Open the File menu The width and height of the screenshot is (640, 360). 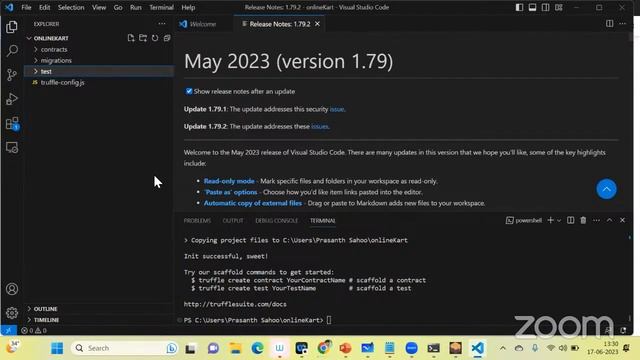coord(26,7)
